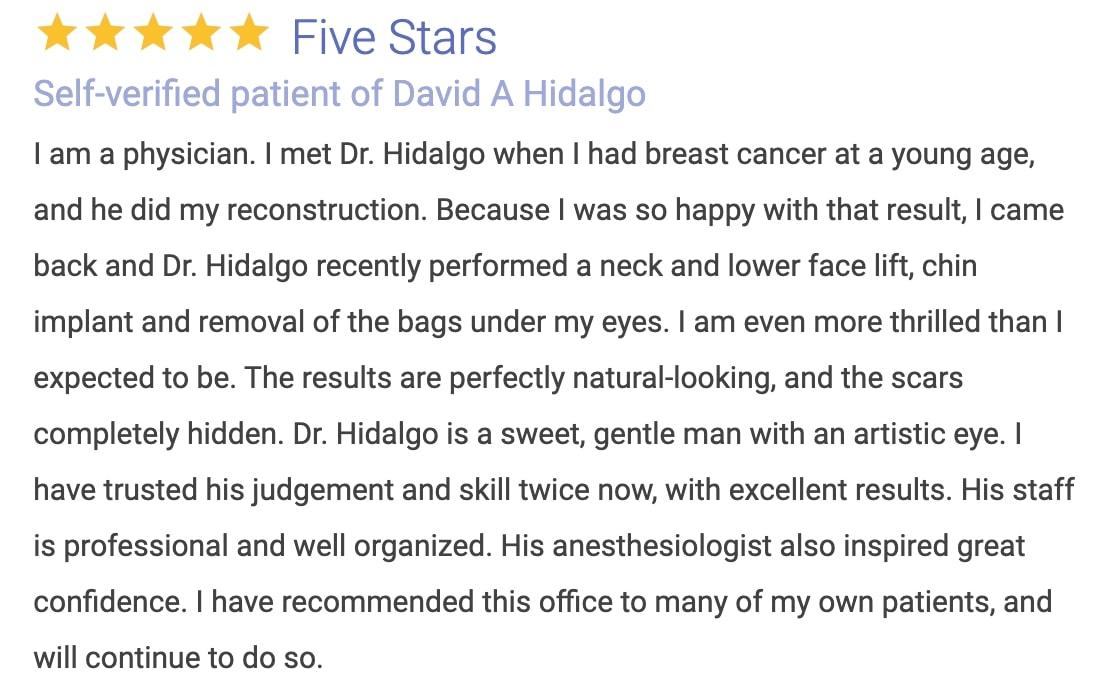Click the word 'reconstruction' in review text
Image resolution: width=1114 pixels, height=700 pixels.
(x=327, y=210)
